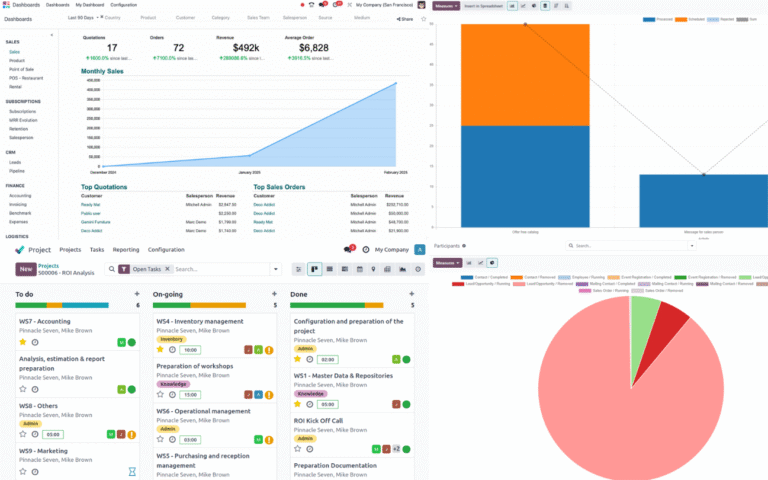Open Salesperson filter in Dashboards
Viewport: 768px width, 480px height.
(x=295, y=18)
